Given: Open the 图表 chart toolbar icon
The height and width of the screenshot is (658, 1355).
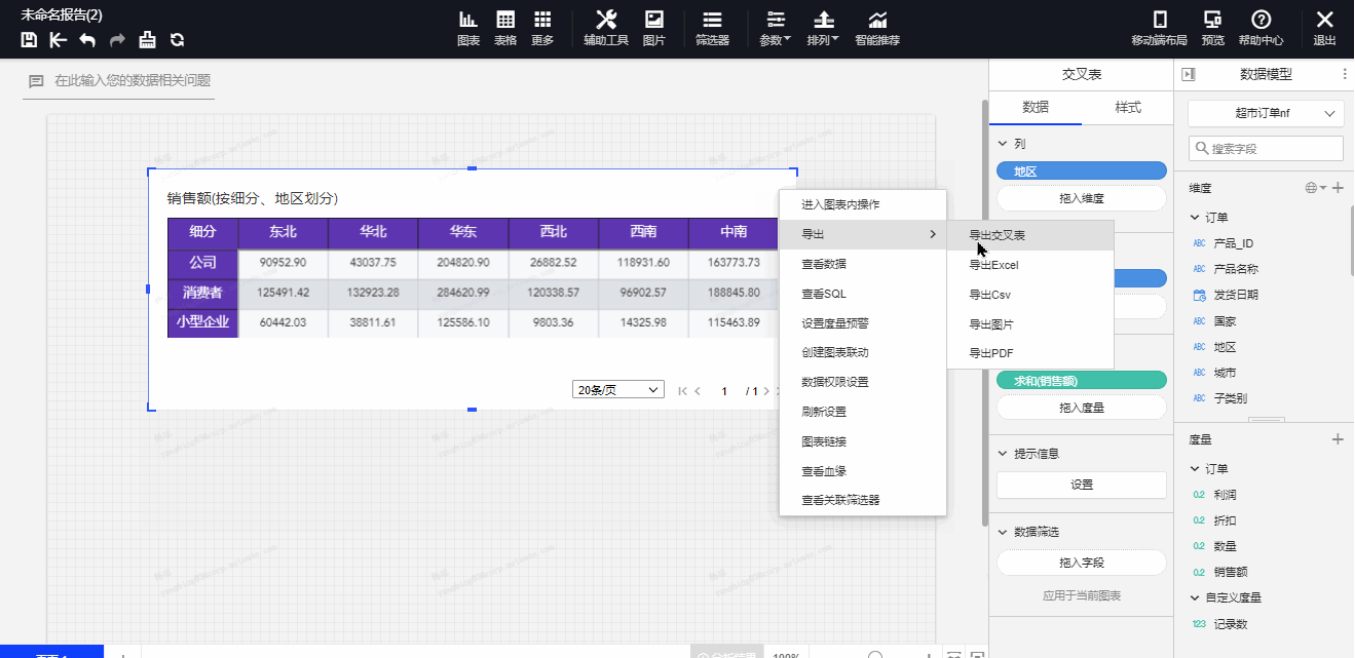Looking at the screenshot, I should click(468, 28).
